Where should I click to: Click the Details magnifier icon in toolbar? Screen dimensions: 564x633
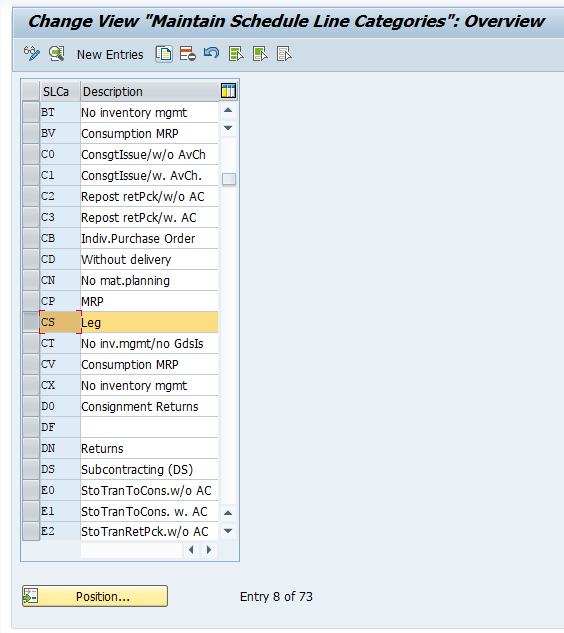click(57, 54)
